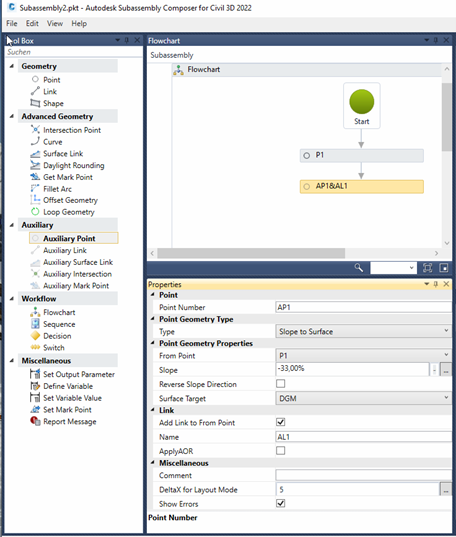
Task: Choose the Curve tool icon
Action: (x=35, y=141)
